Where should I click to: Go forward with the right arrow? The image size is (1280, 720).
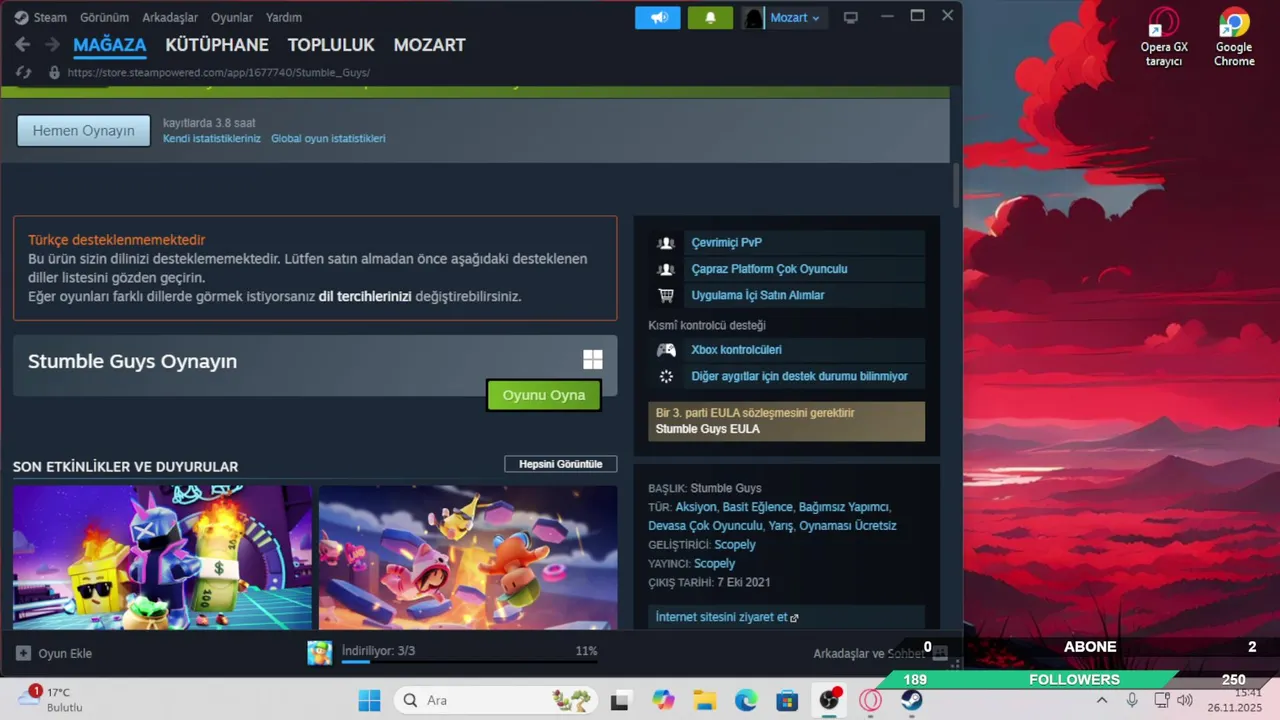click(x=50, y=45)
